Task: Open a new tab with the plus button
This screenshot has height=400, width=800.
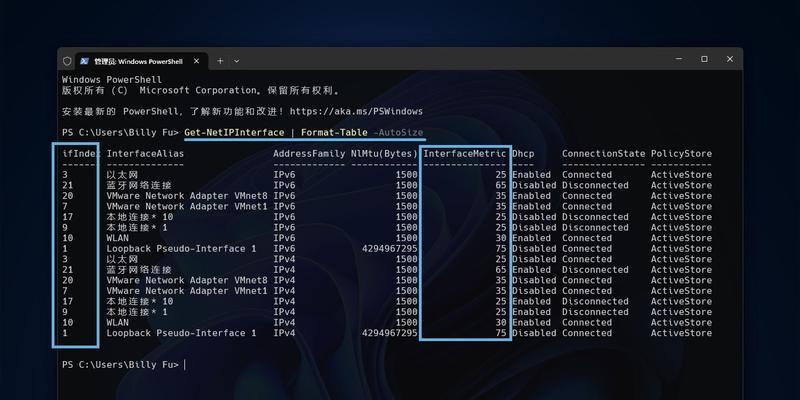Action: pyautogui.click(x=220, y=61)
